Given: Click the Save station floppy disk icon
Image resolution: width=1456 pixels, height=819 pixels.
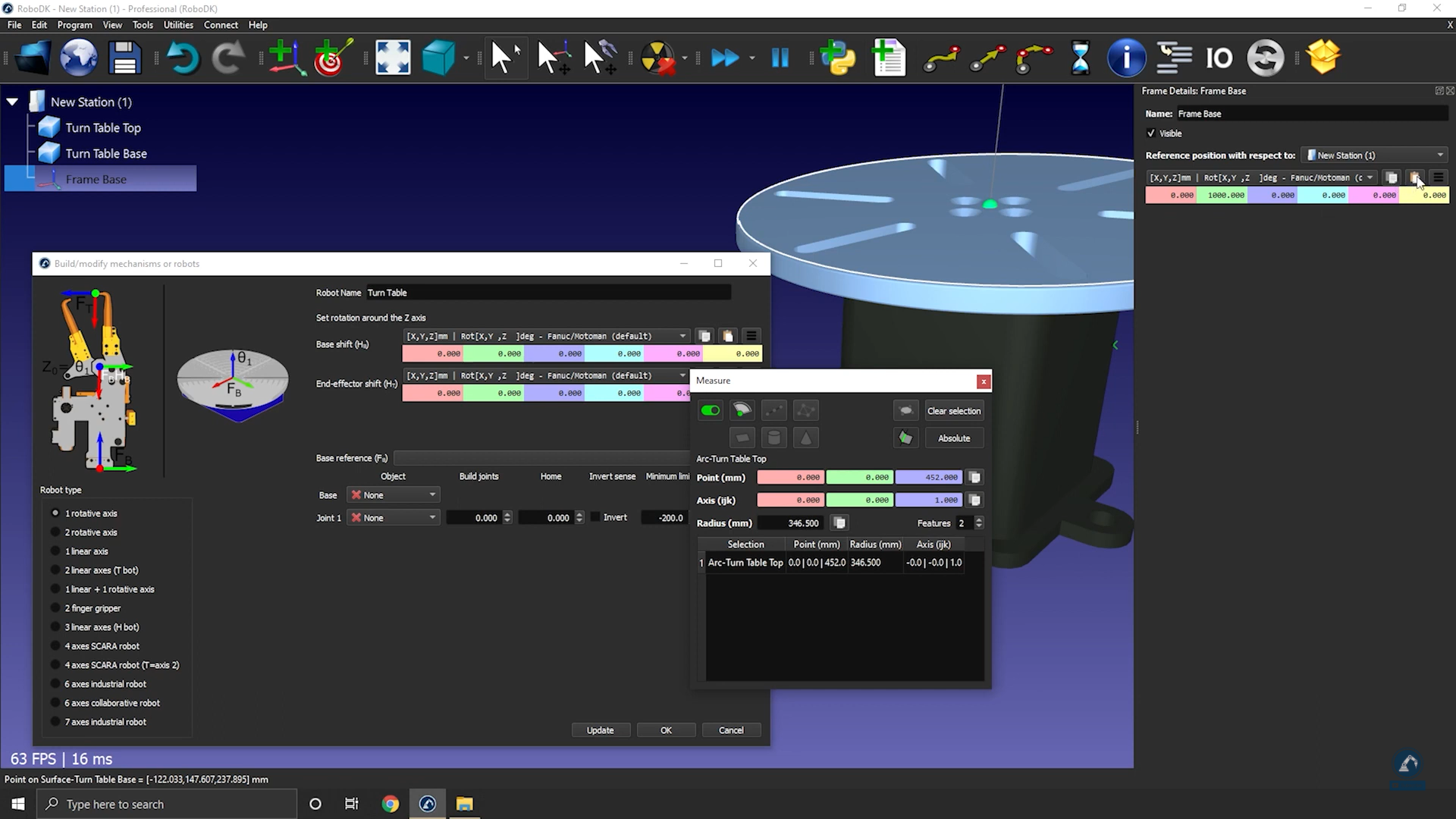Looking at the screenshot, I should pyautogui.click(x=124, y=58).
